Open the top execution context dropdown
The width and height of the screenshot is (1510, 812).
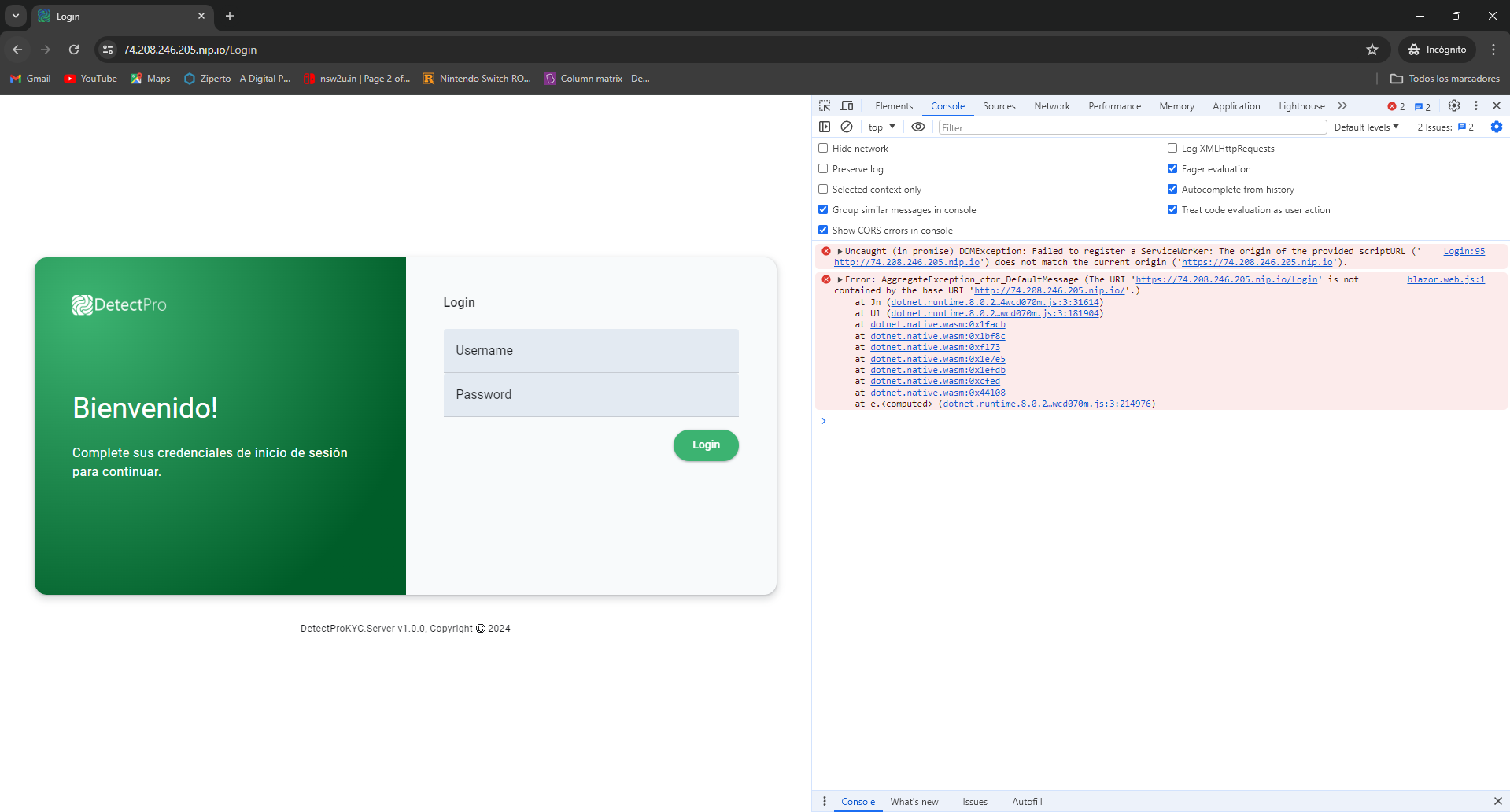(x=881, y=127)
